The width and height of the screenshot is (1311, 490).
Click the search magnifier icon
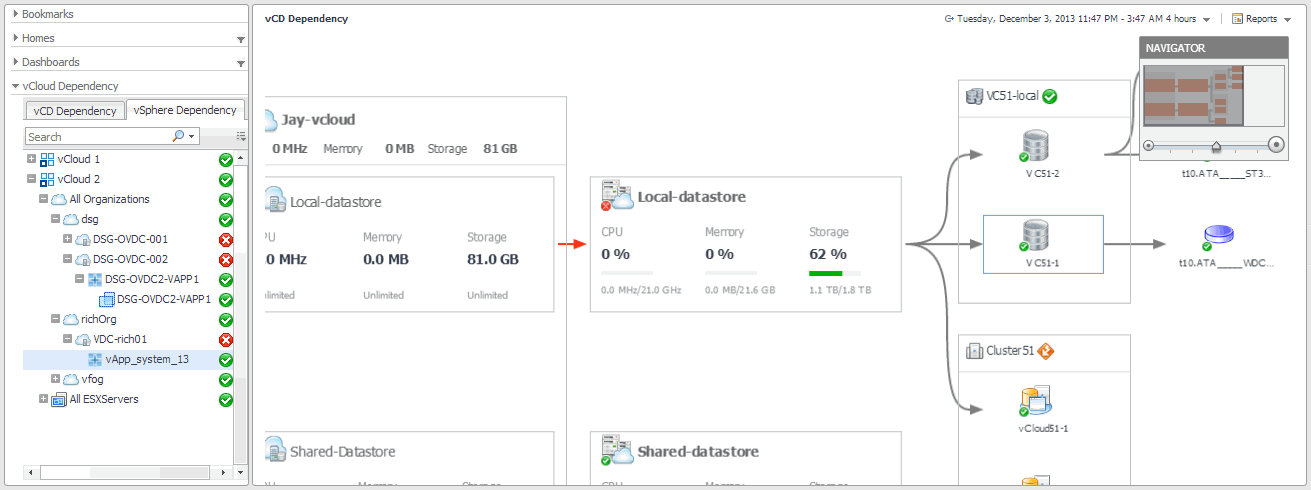[x=179, y=136]
